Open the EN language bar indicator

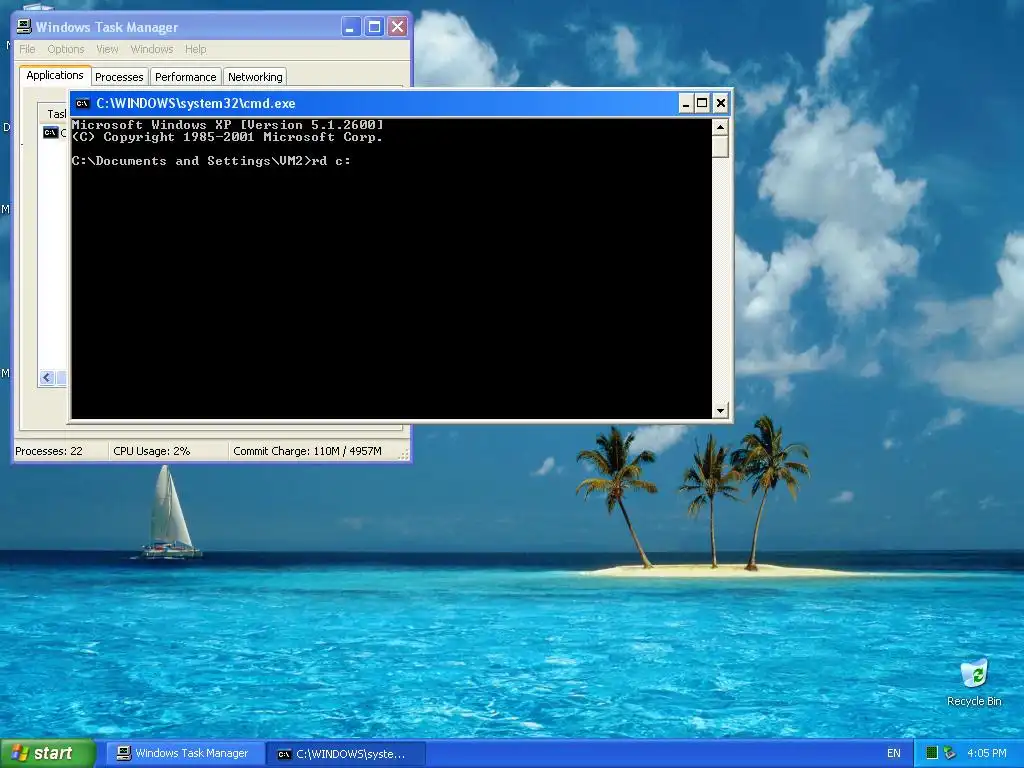click(x=893, y=753)
